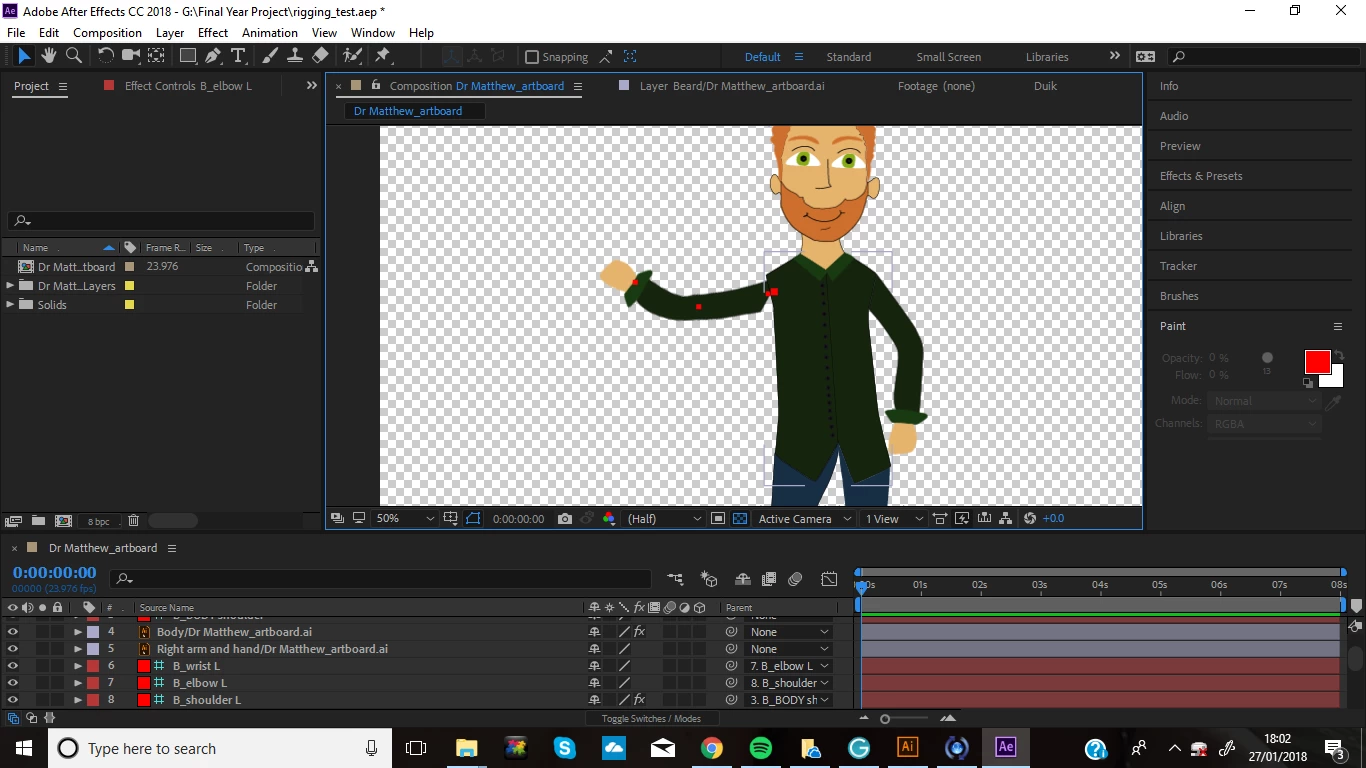Select the Standard workspace
The width and height of the screenshot is (1366, 768).
[849, 57]
